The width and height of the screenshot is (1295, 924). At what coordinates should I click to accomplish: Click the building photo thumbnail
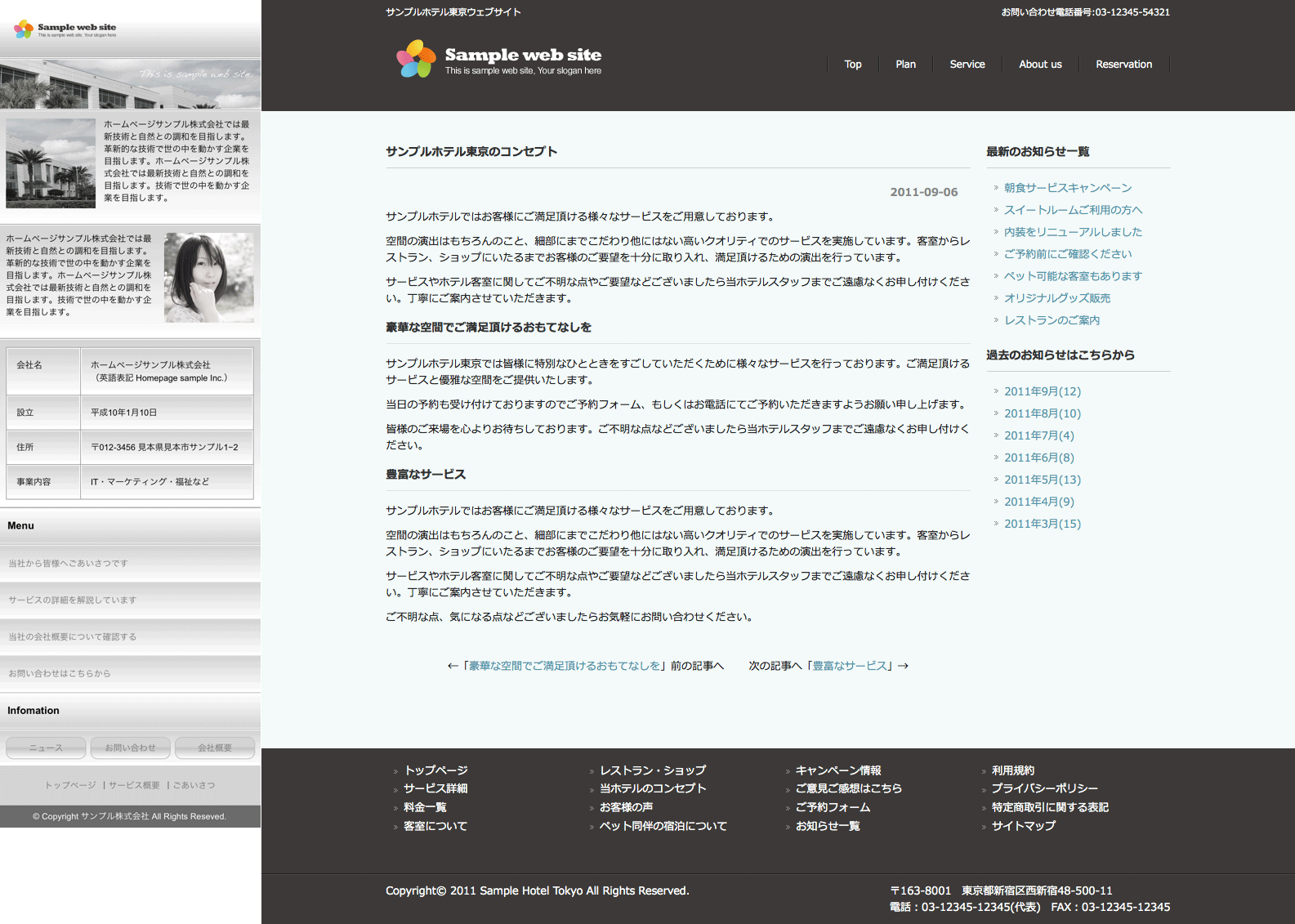point(51,163)
